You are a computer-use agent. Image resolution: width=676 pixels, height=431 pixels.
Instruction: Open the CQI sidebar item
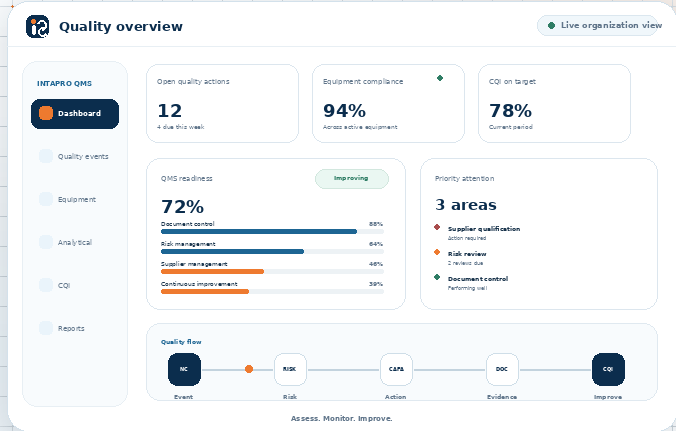(75, 285)
